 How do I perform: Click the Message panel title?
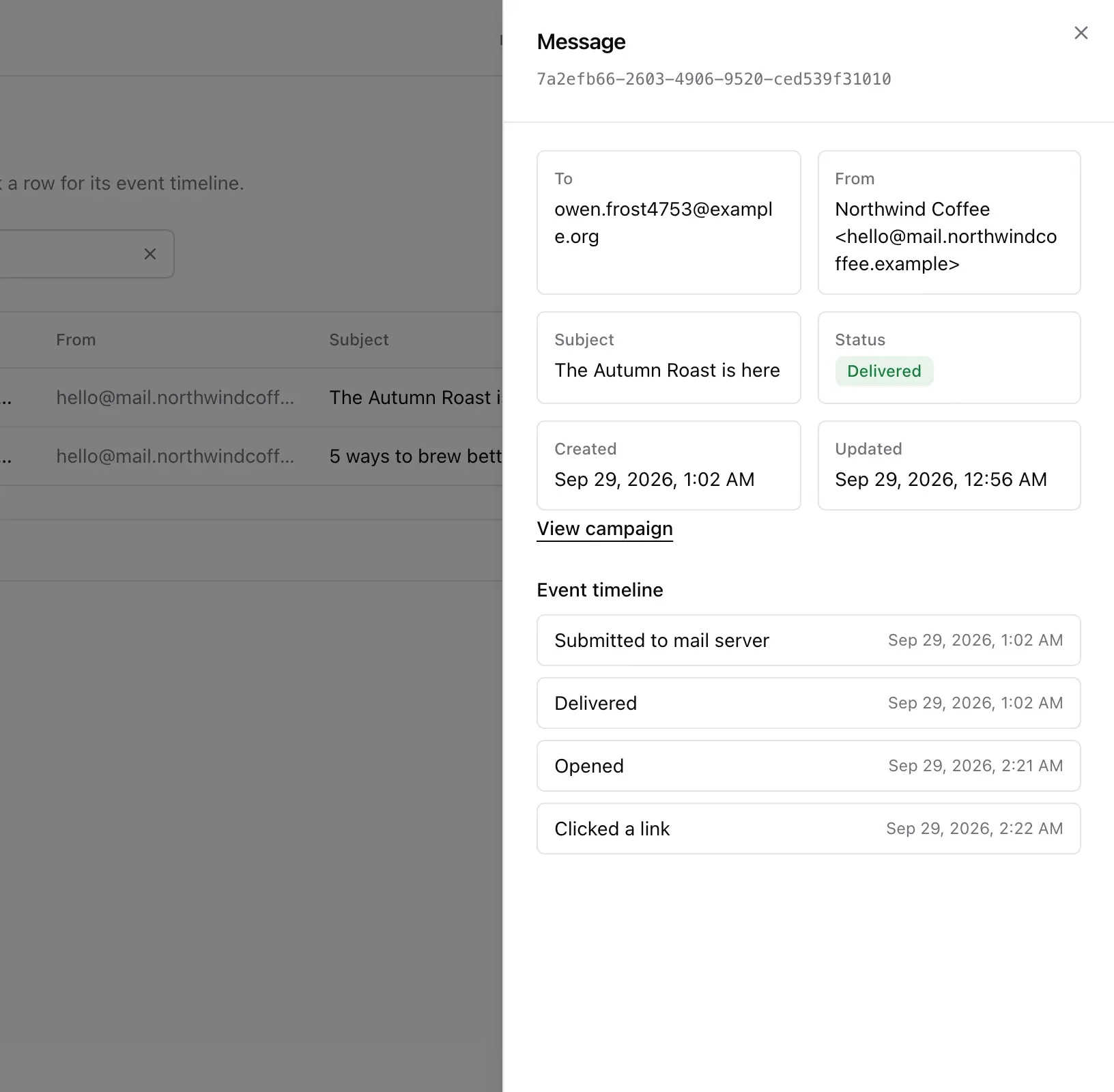tap(581, 42)
